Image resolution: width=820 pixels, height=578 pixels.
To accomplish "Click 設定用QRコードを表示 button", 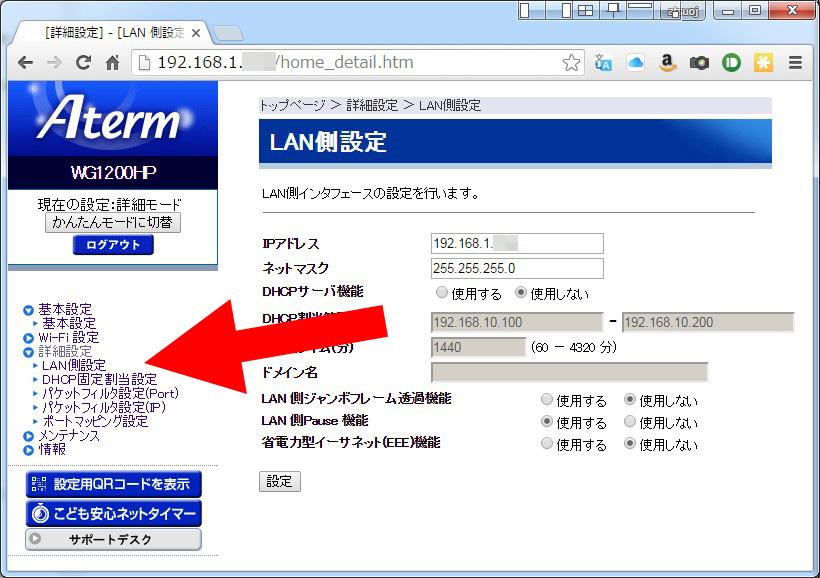I will (x=113, y=484).
